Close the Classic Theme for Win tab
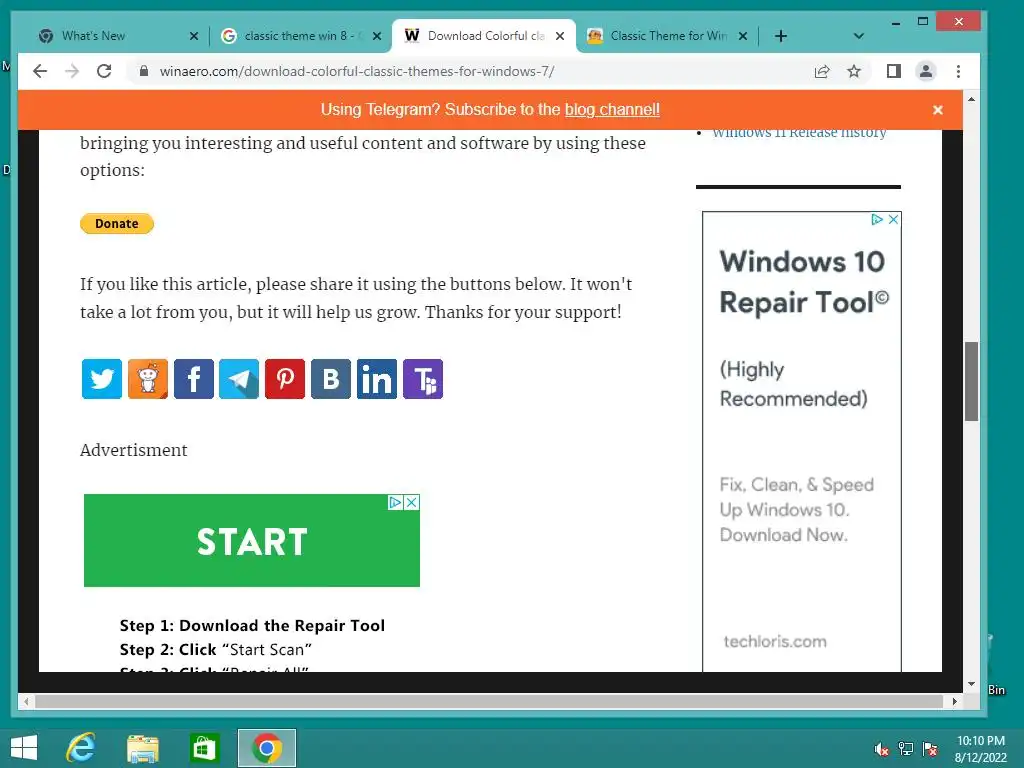This screenshot has height=768, width=1024. click(743, 36)
